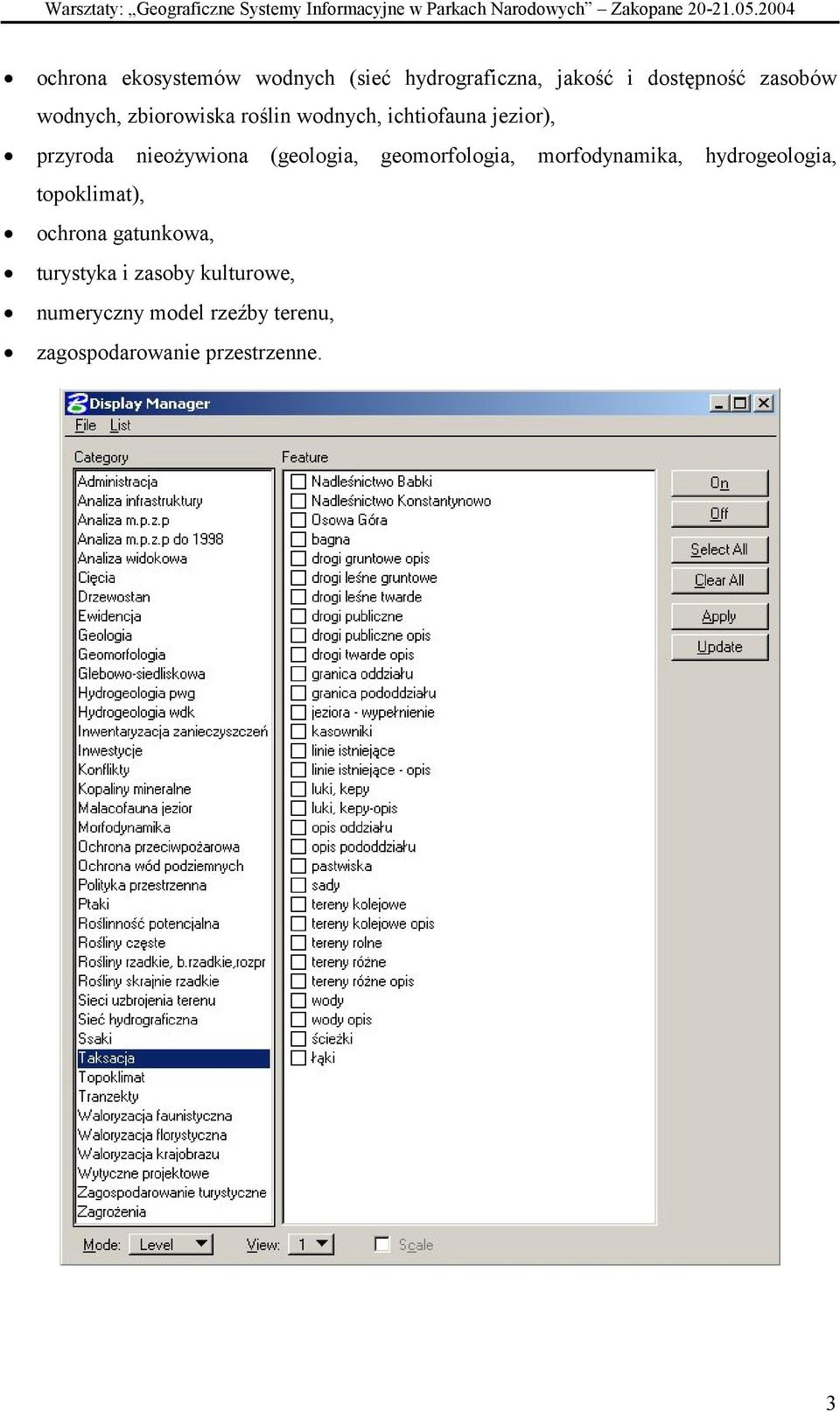Toggle the wody opis checkbox
This screenshot has width=840, height=1412.
(298, 1021)
